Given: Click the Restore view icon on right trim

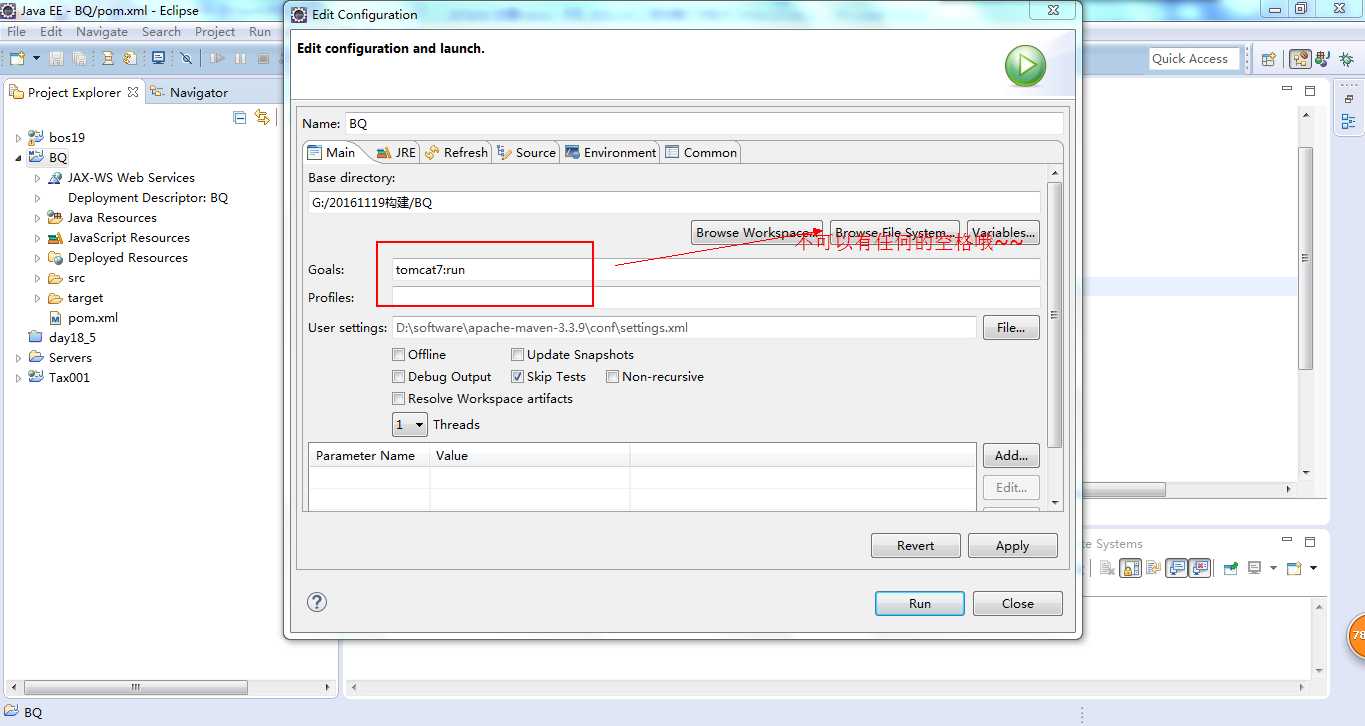Looking at the screenshot, I should point(1348,99).
